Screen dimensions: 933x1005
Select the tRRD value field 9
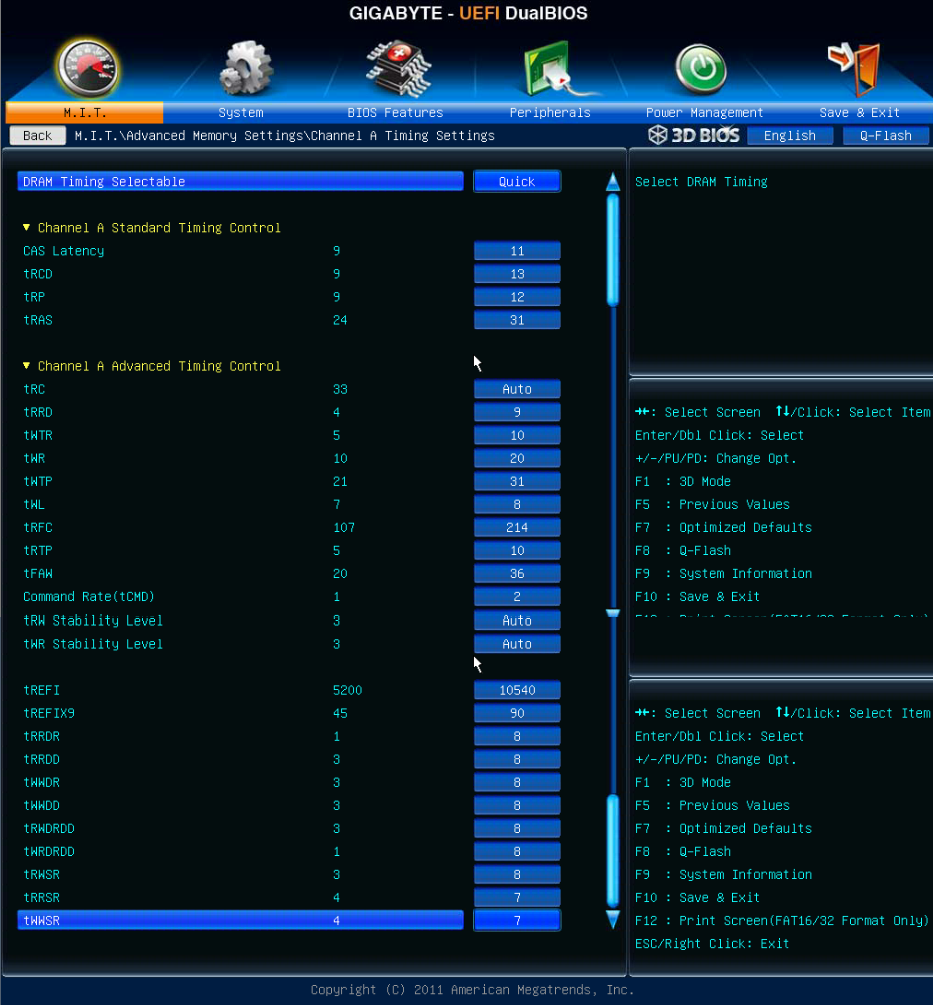point(517,412)
